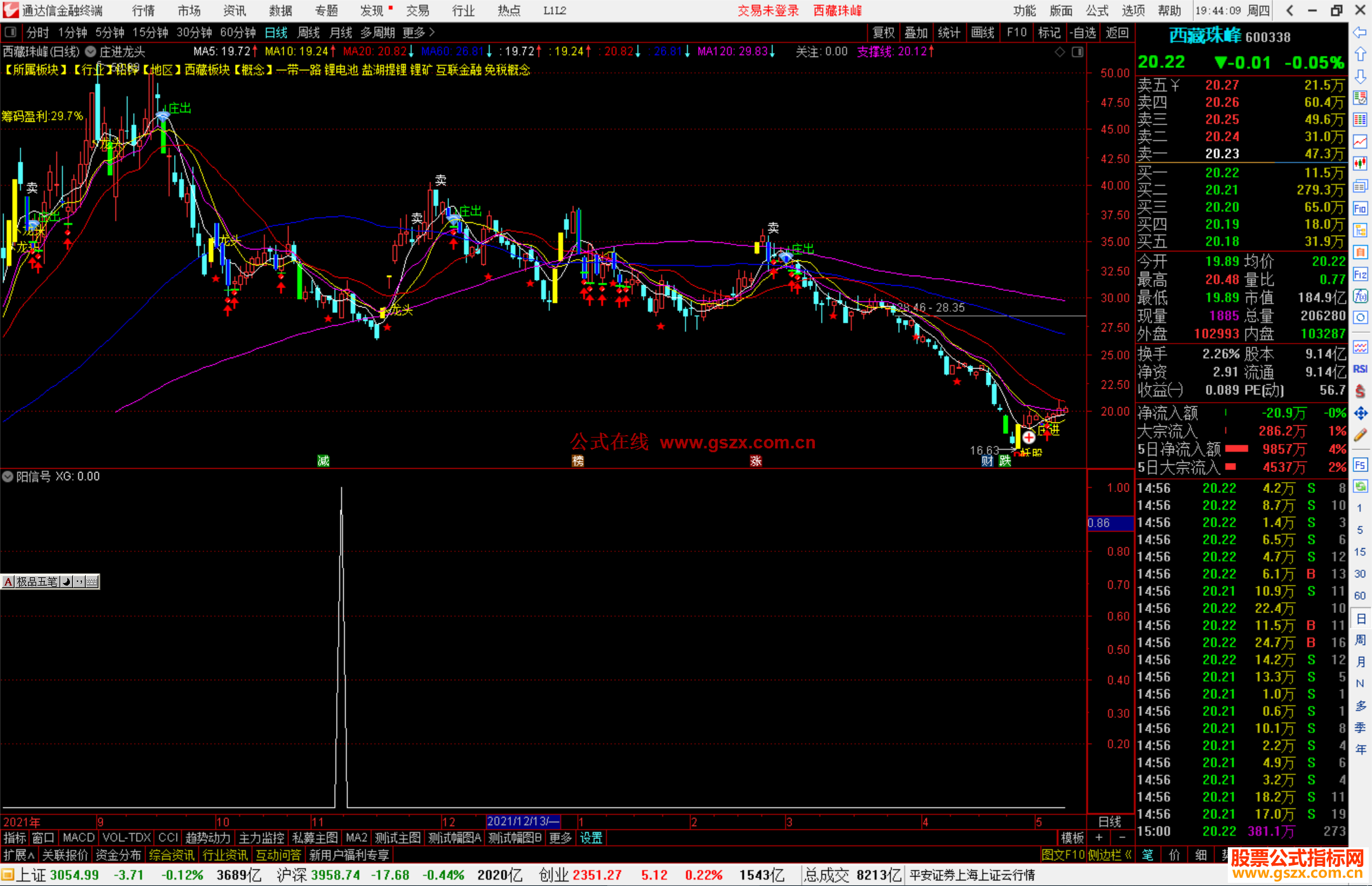Click the 画线 button
This screenshot has height=886, width=1372.
[983, 32]
